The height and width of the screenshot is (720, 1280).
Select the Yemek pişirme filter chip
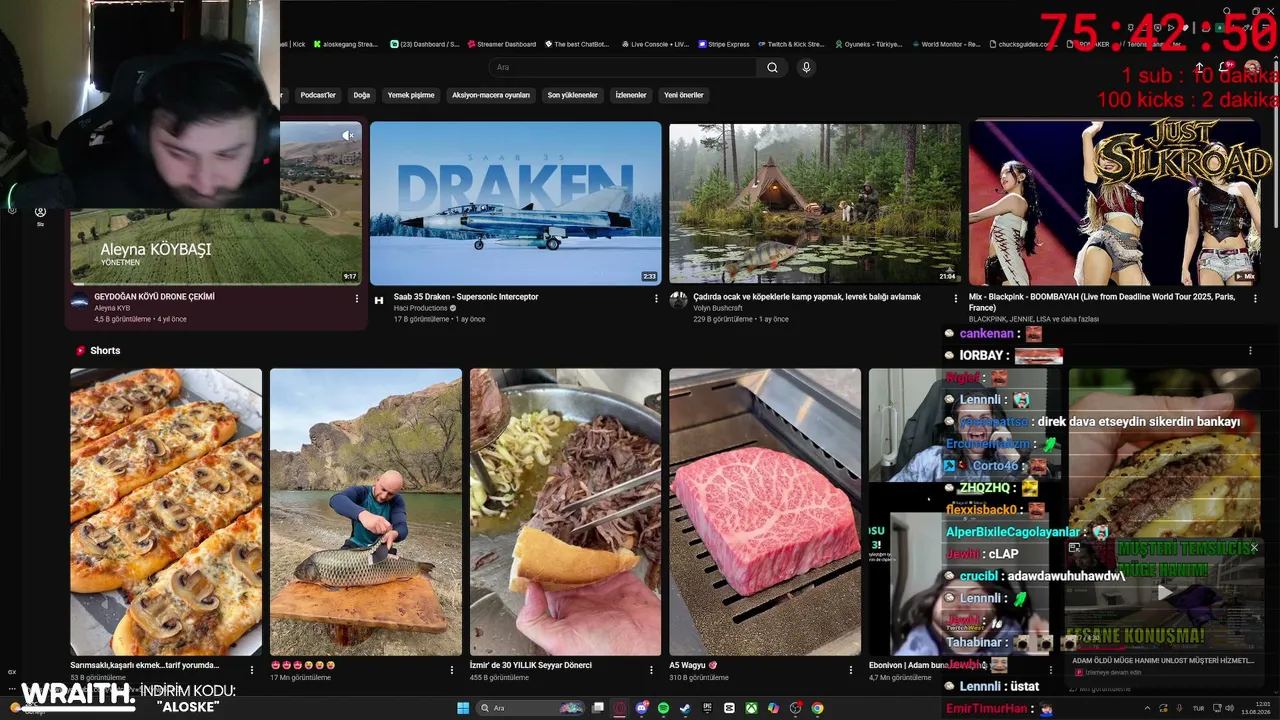point(411,95)
